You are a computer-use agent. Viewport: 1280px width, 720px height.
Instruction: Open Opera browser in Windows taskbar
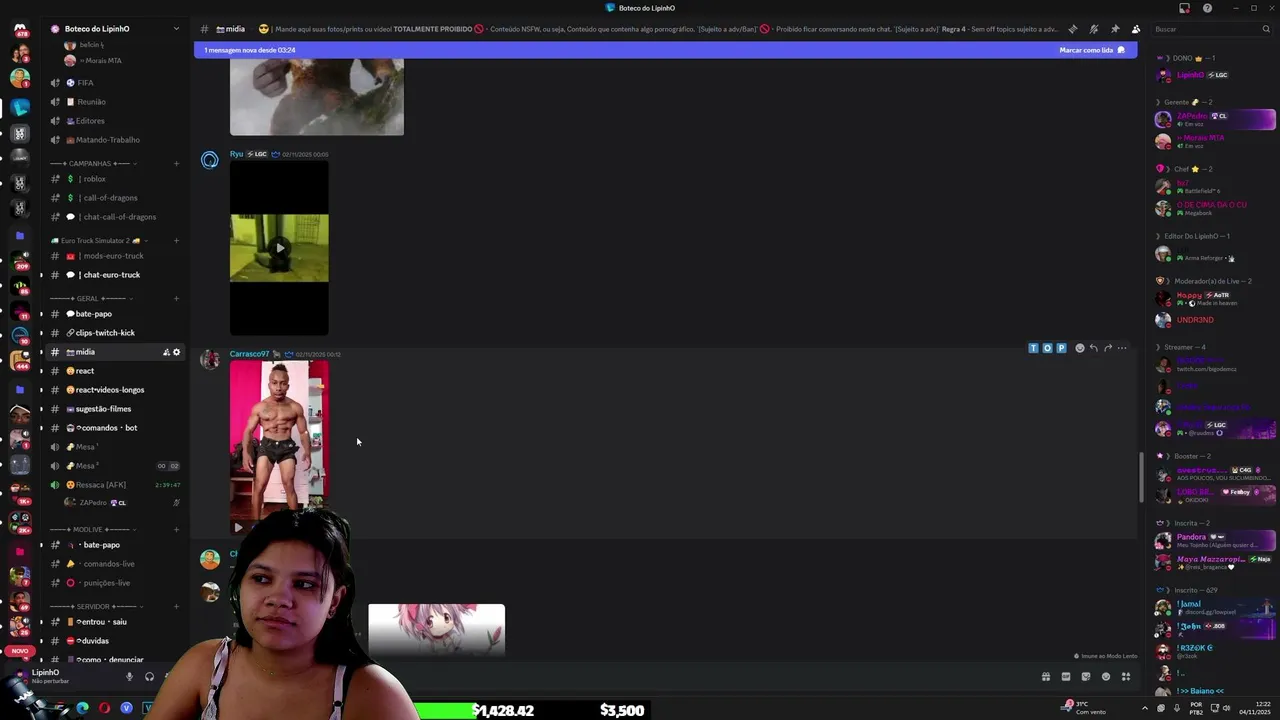click(x=104, y=708)
